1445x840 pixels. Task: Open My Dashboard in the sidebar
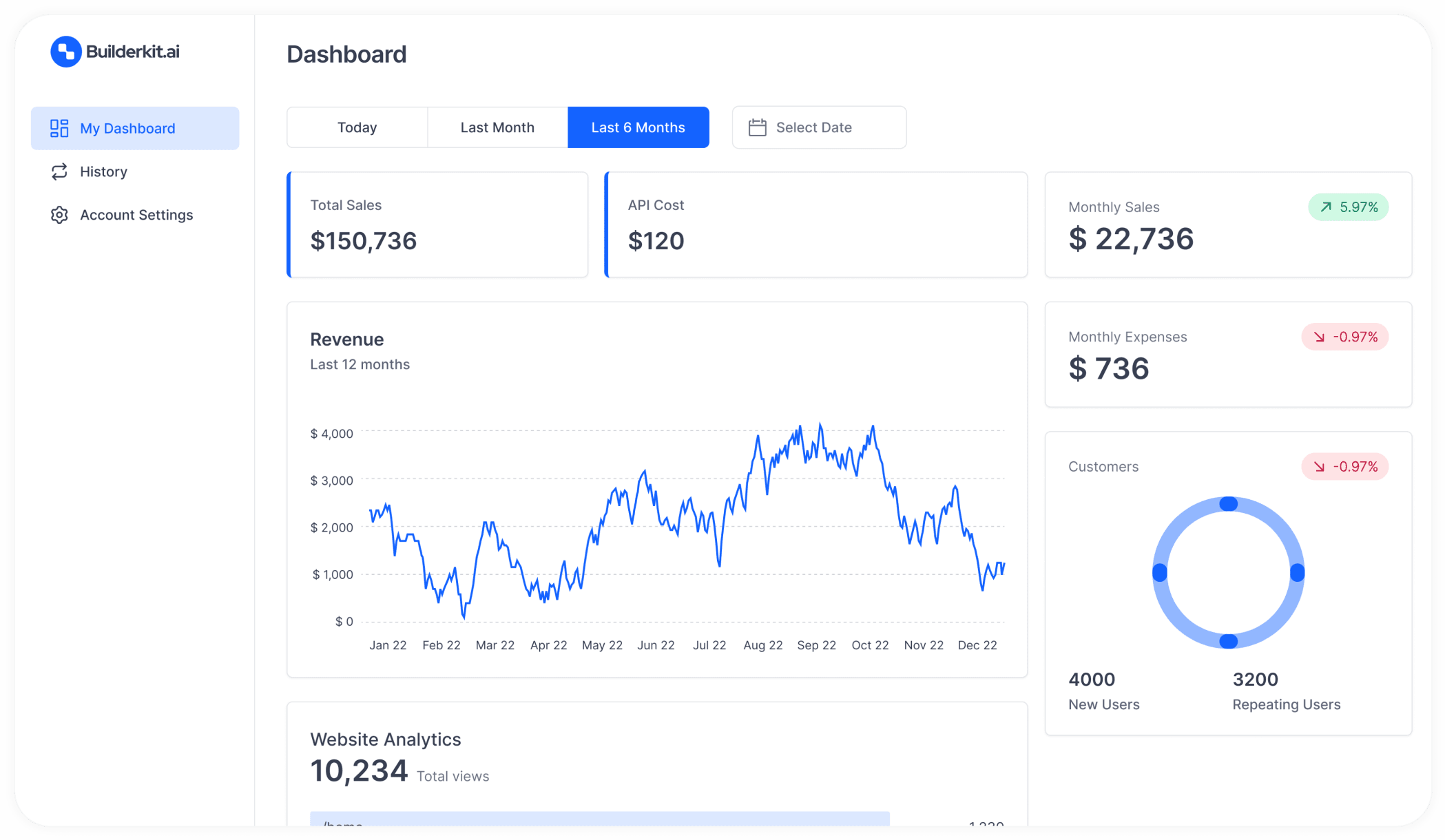(135, 128)
